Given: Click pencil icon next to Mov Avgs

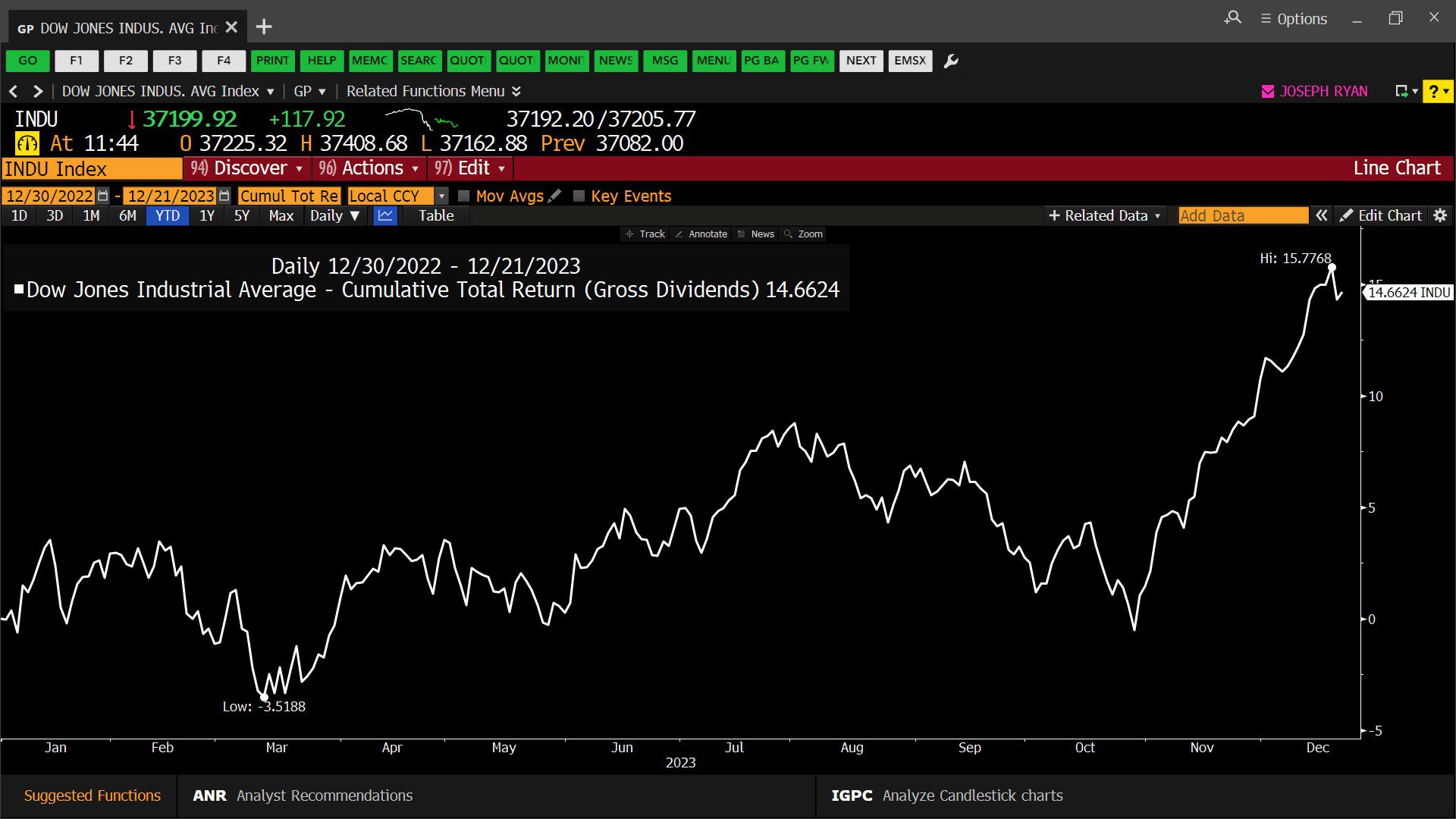Looking at the screenshot, I should coord(555,196).
